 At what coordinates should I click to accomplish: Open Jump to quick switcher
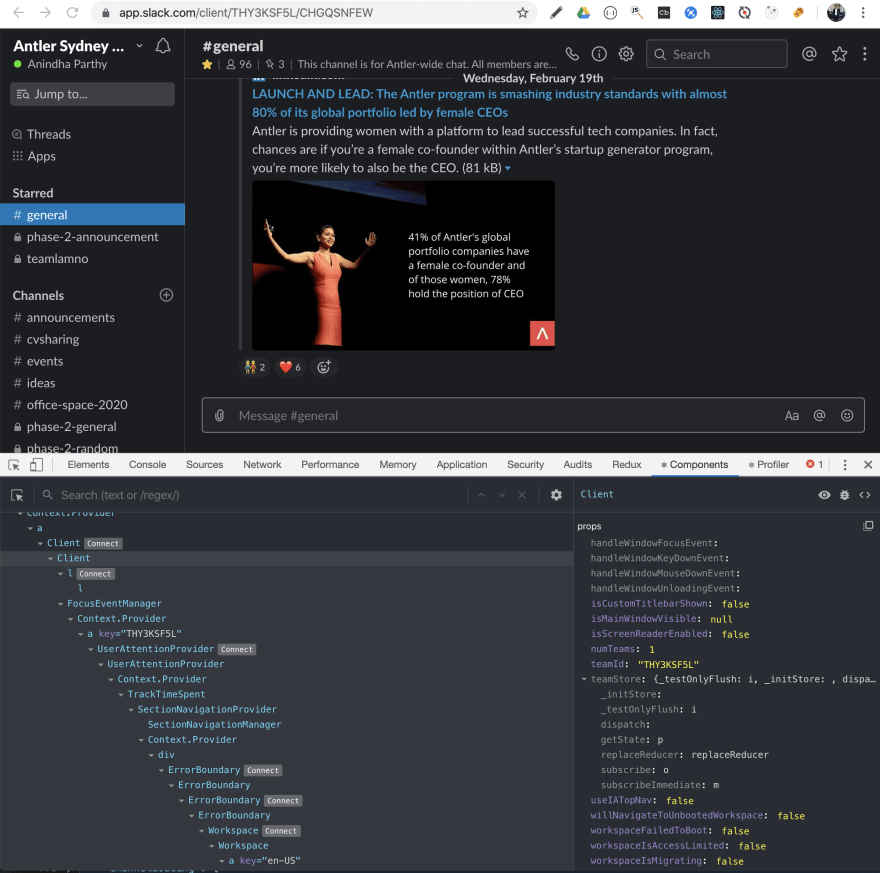pos(93,94)
